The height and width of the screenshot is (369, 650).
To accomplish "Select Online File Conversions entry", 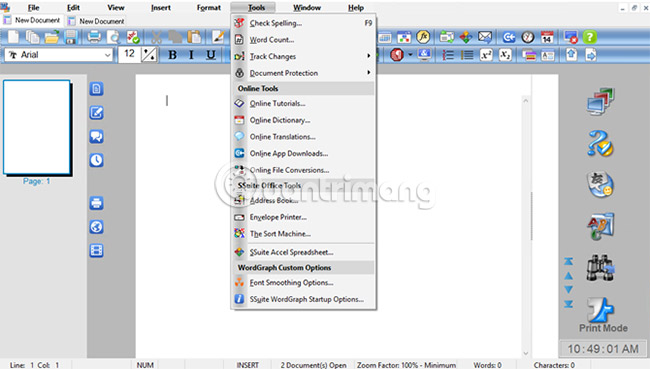I will pyautogui.click(x=303, y=170).
